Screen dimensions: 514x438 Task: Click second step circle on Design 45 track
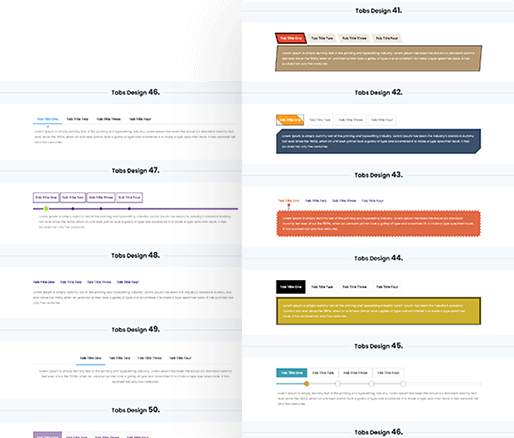tap(338, 384)
